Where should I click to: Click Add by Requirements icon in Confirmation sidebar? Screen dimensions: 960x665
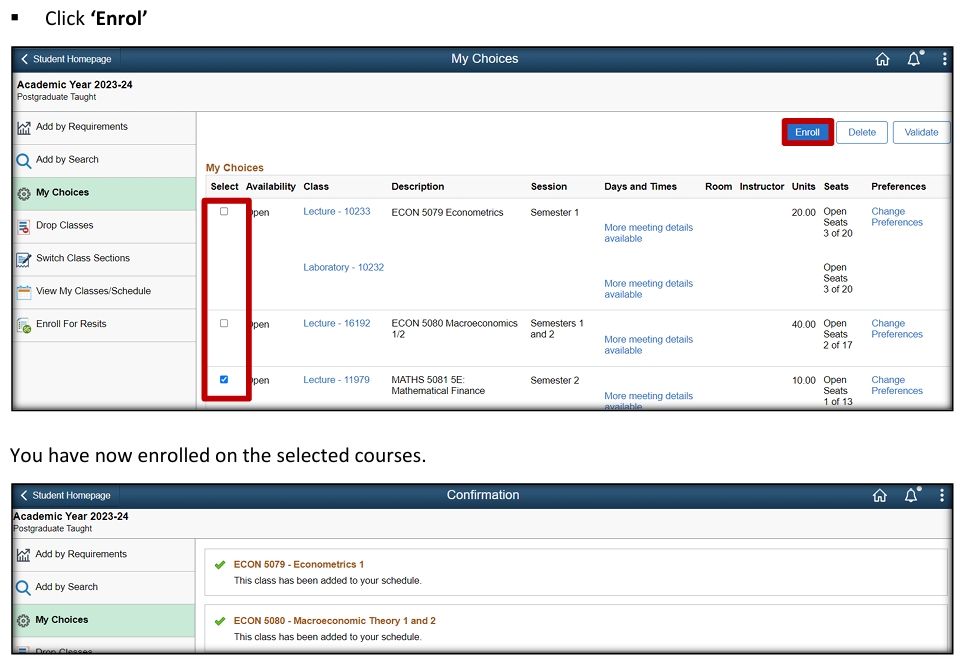point(23,555)
